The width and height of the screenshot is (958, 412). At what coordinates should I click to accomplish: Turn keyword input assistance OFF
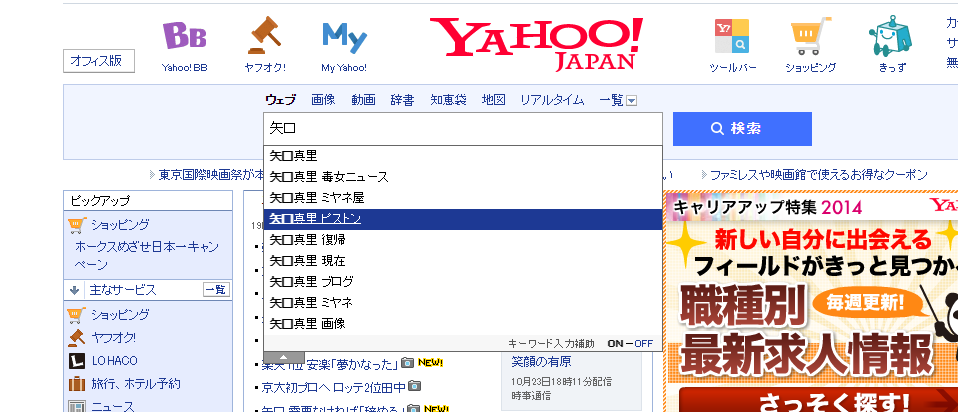643,344
